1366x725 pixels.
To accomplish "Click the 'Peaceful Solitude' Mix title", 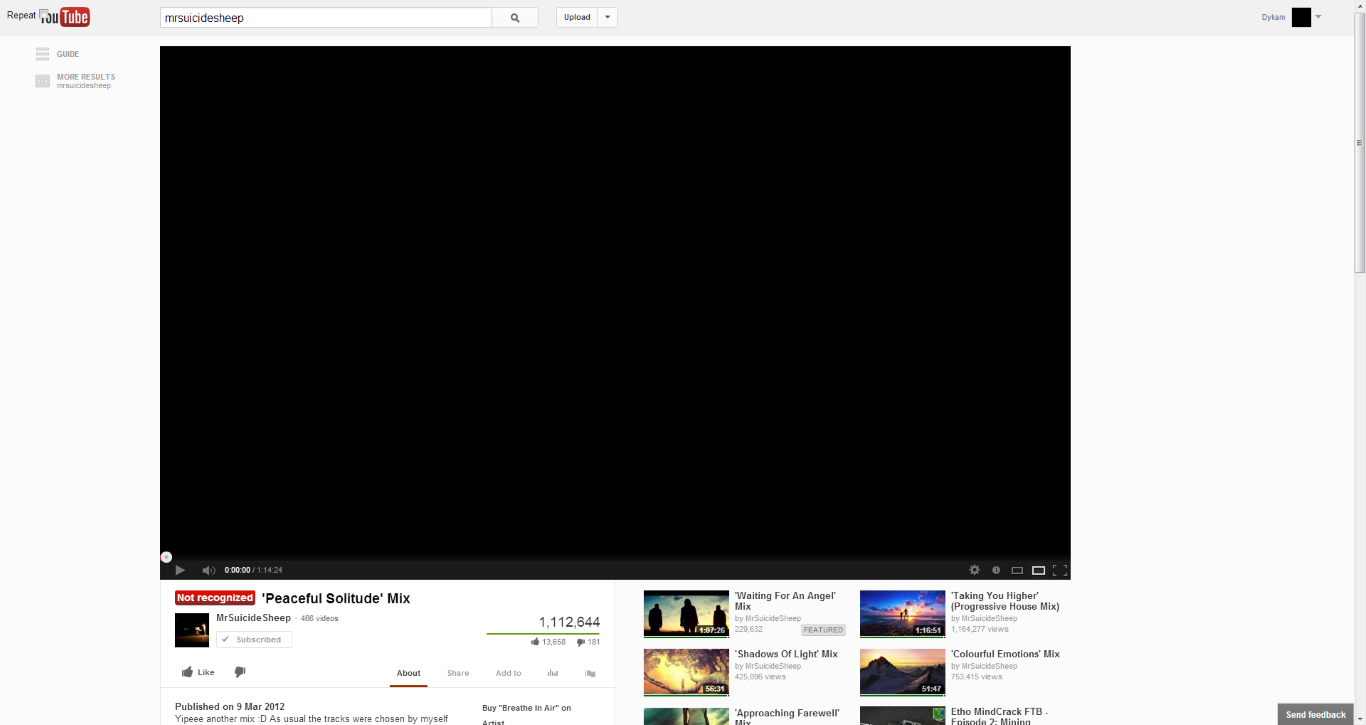I will [x=336, y=598].
